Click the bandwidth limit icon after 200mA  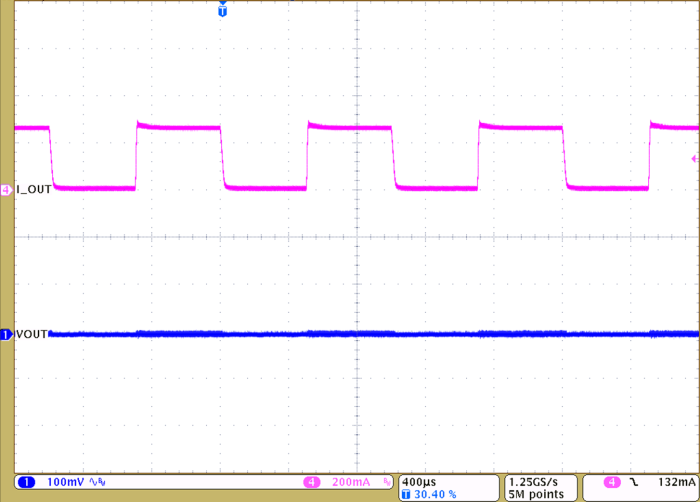tap(386, 482)
